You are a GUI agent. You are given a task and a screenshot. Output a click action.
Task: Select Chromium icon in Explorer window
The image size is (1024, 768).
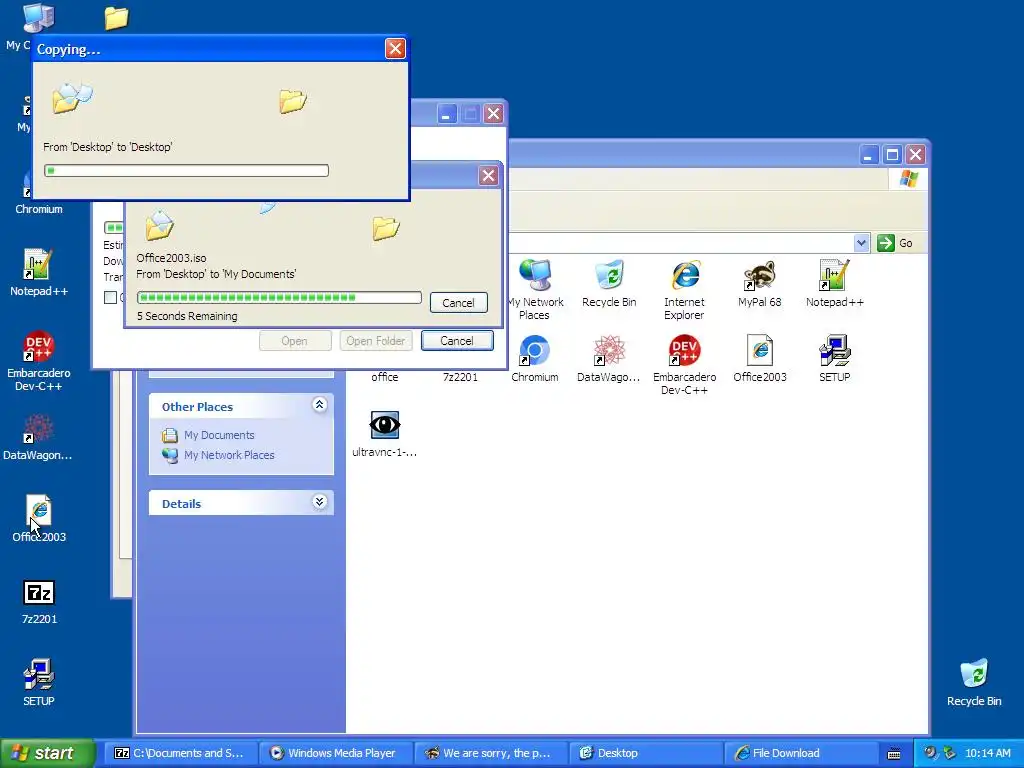(x=535, y=359)
